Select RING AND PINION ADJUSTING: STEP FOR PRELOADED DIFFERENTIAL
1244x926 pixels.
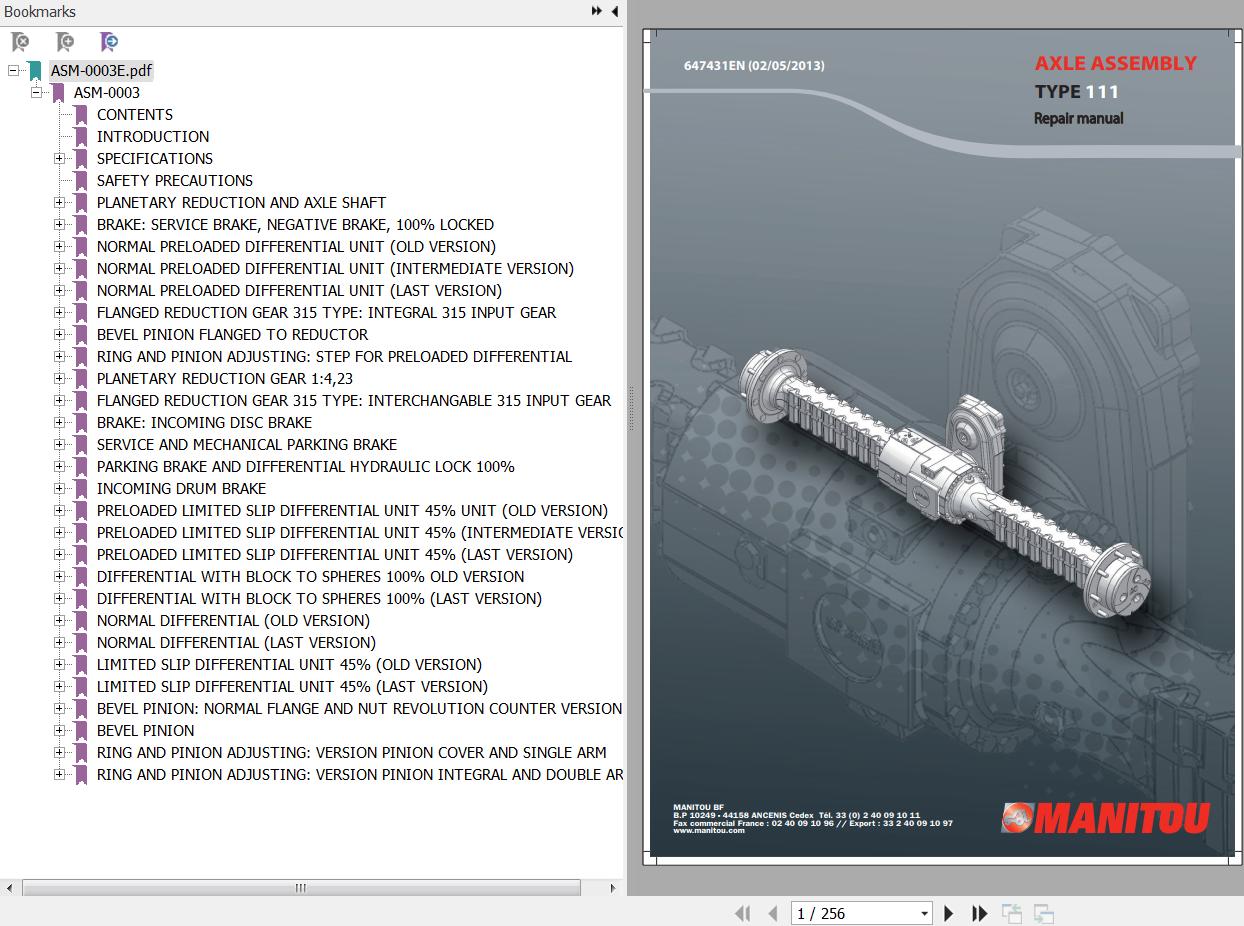point(334,357)
